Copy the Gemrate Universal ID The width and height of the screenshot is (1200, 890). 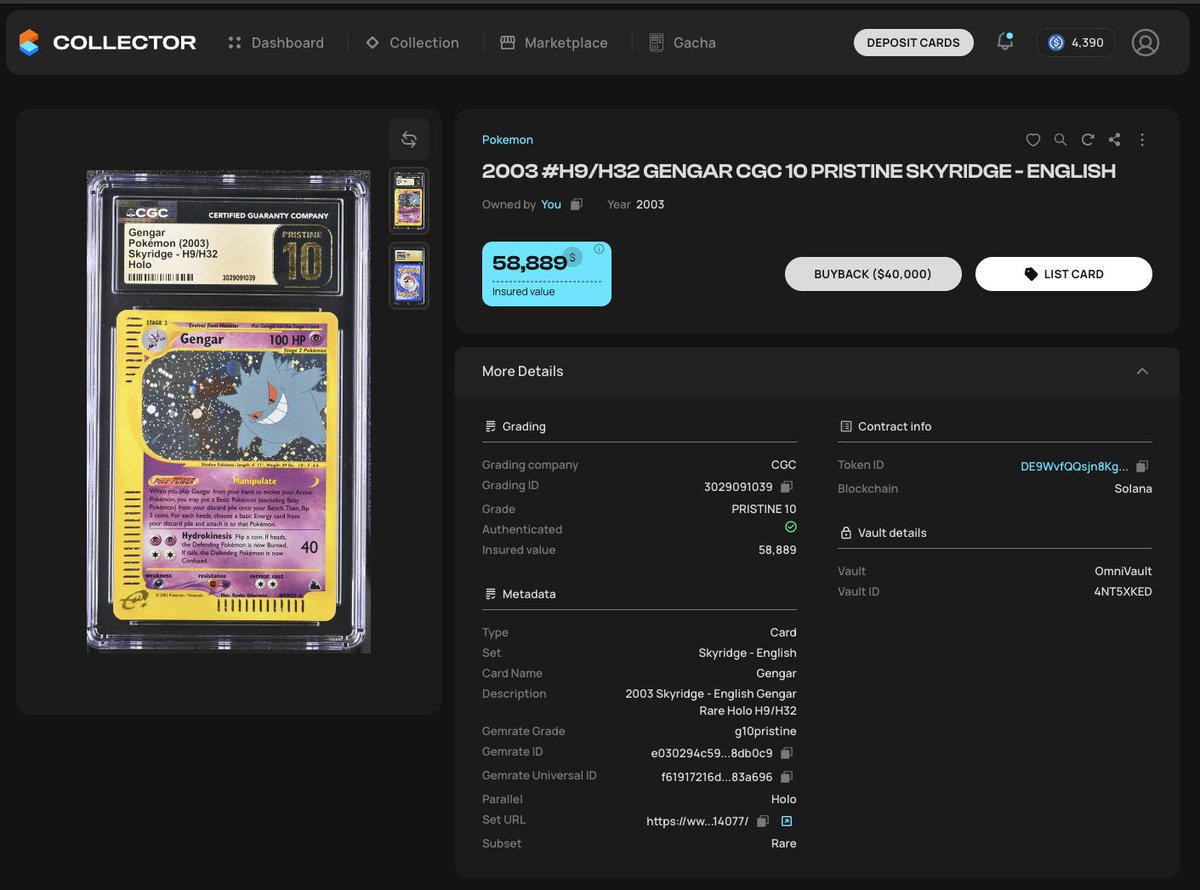787,777
